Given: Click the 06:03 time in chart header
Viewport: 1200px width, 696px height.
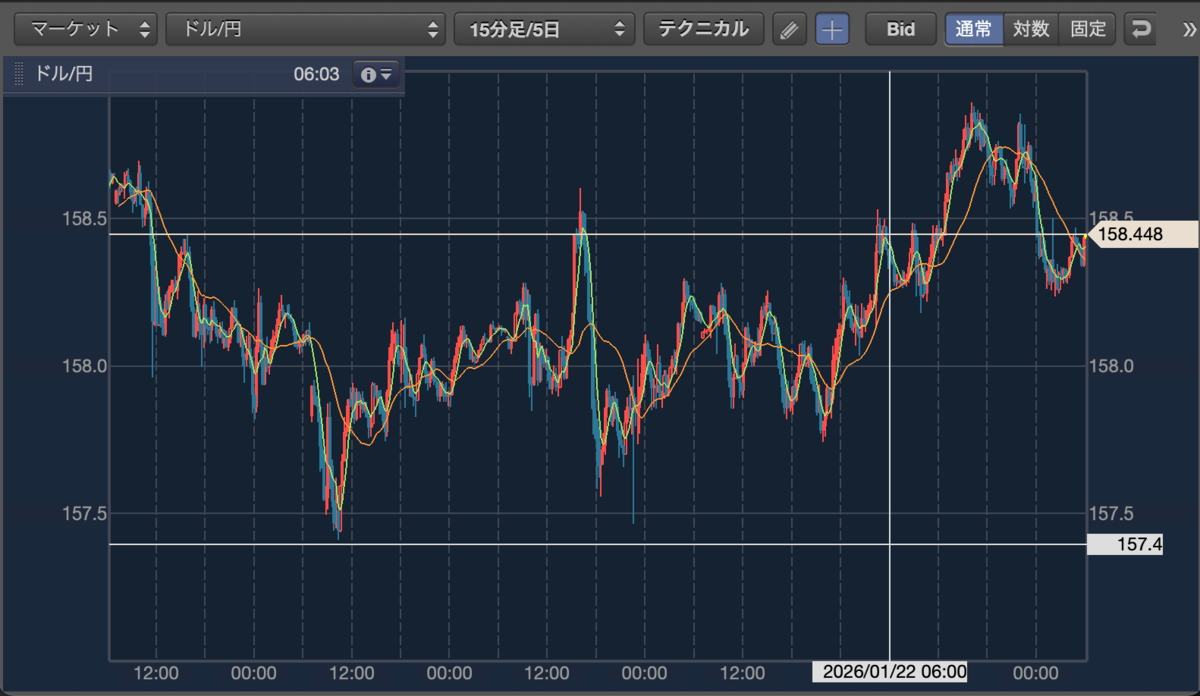Looking at the screenshot, I should point(317,75).
